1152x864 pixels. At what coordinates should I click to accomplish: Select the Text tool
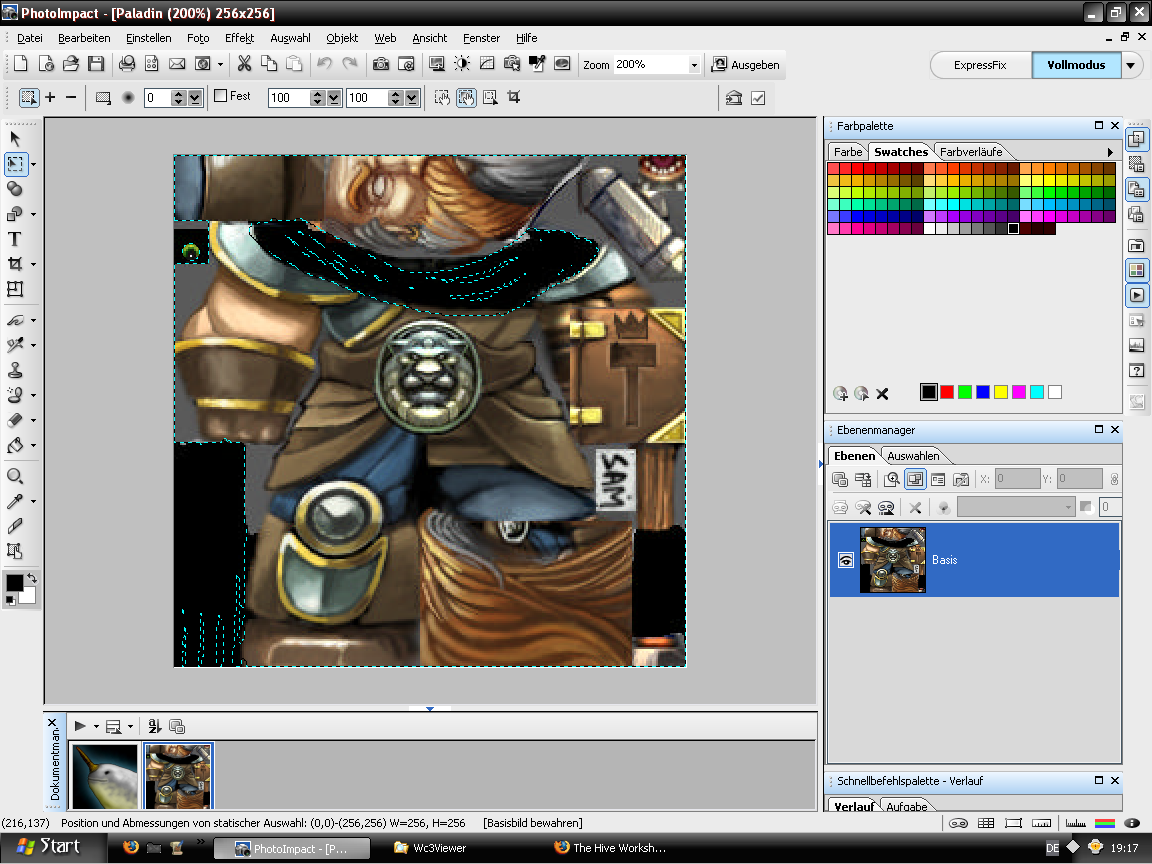15,239
